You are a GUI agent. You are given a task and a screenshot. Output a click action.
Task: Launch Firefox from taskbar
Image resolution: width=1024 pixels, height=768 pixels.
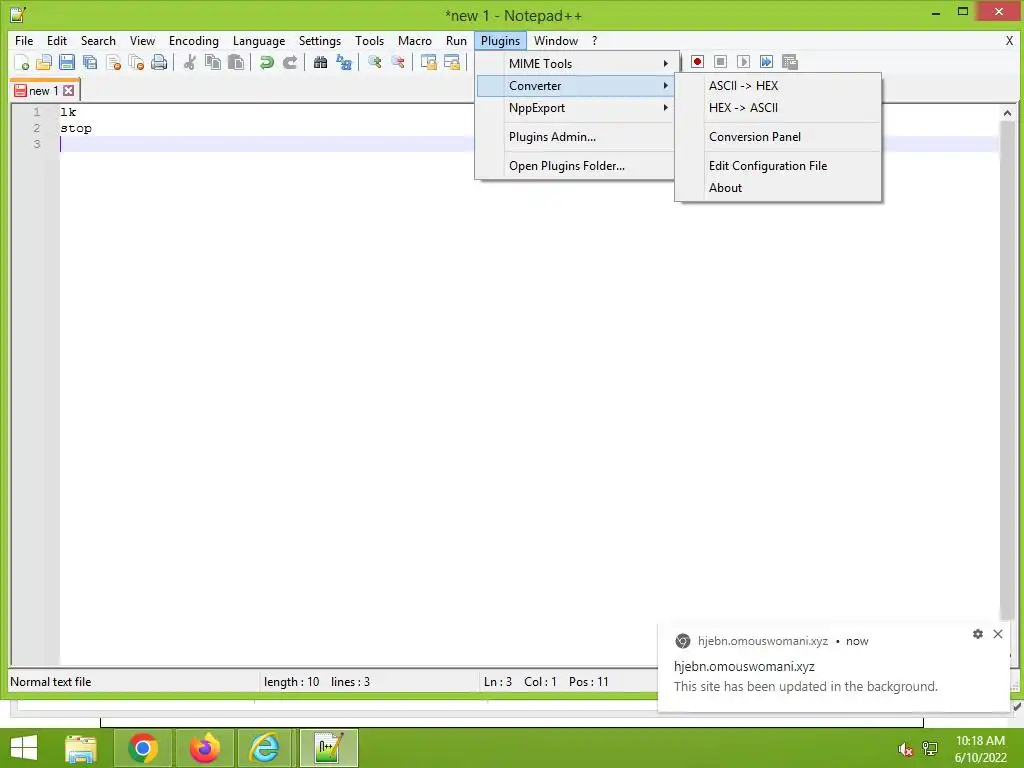pos(204,748)
